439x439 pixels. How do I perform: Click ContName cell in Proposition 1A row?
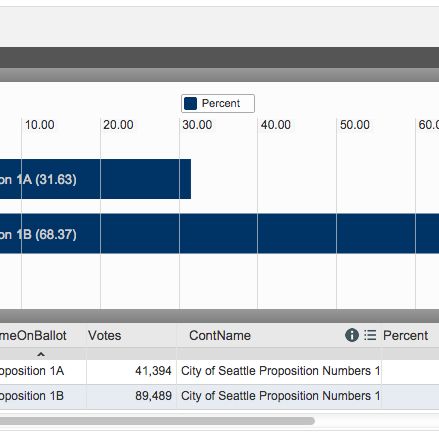click(279, 371)
